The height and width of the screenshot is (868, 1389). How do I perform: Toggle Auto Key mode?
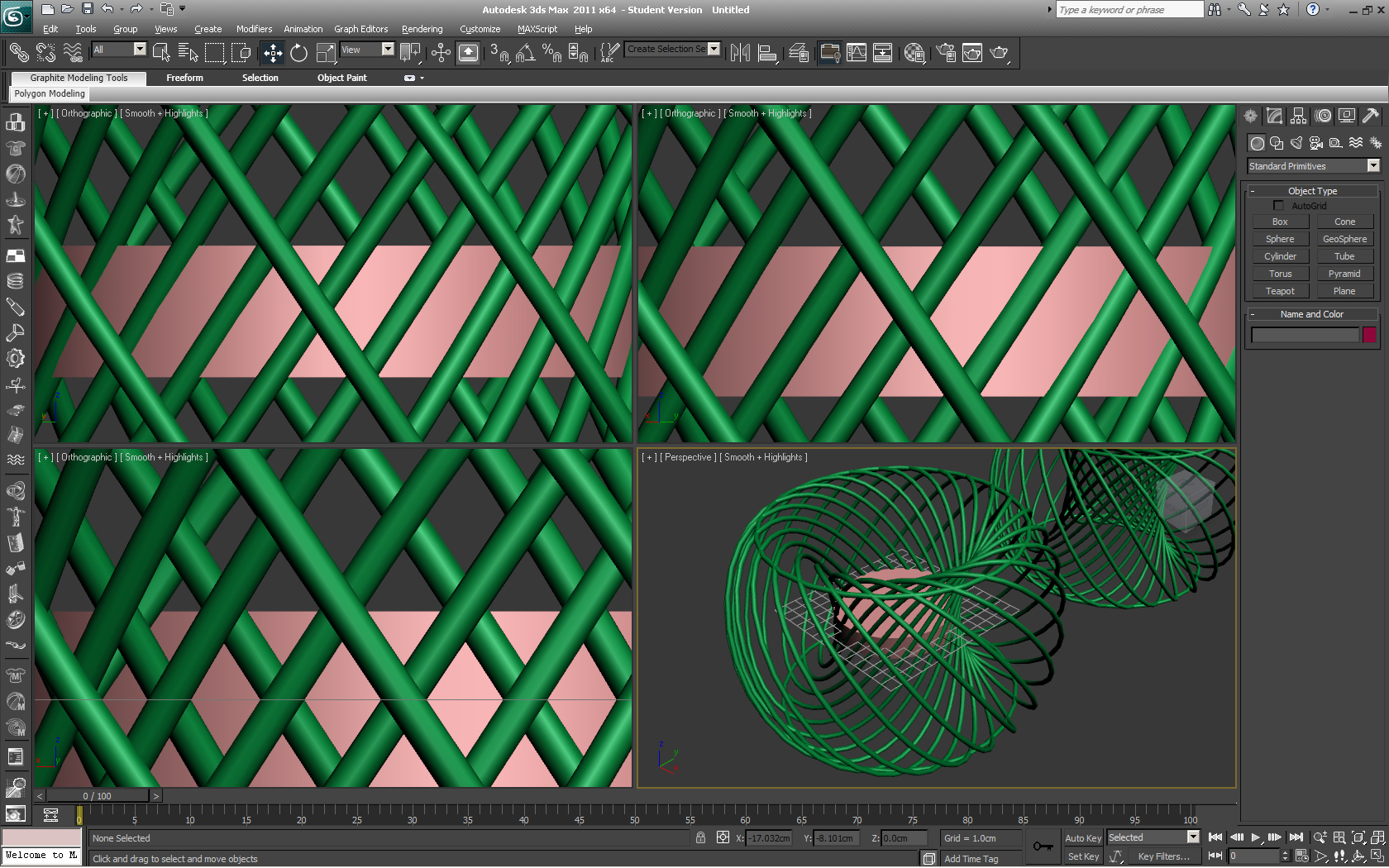[x=1083, y=838]
